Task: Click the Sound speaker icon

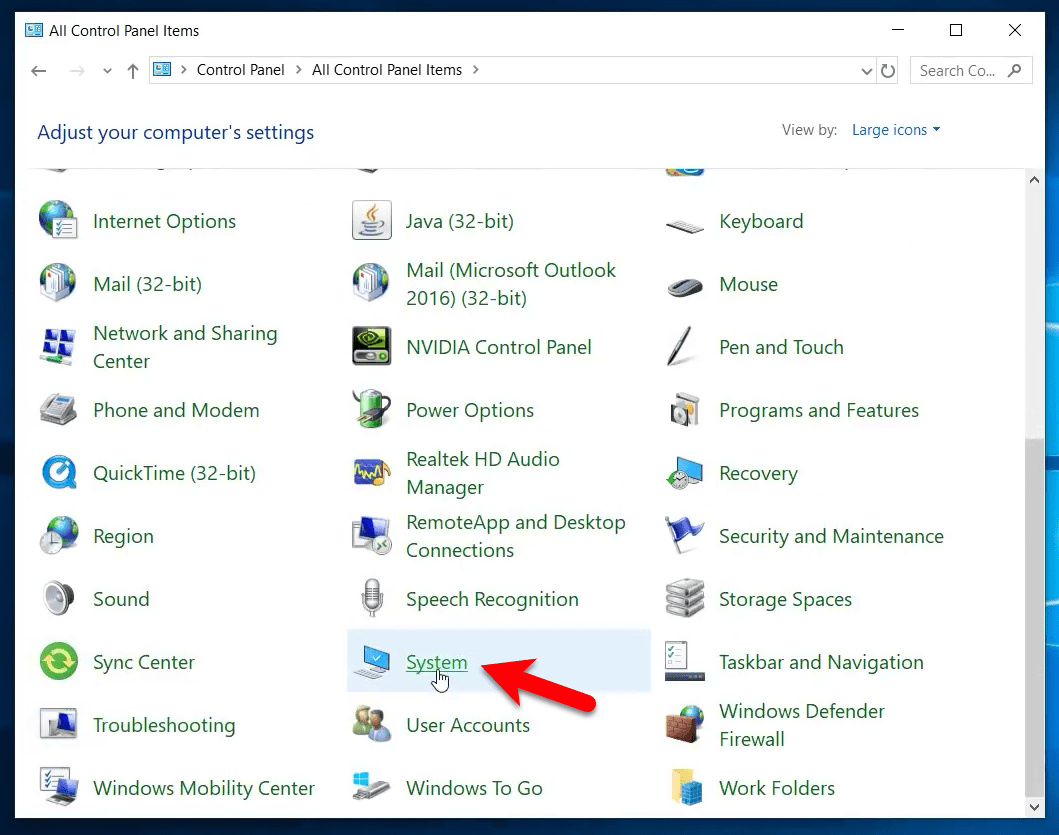Action: [58, 599]
